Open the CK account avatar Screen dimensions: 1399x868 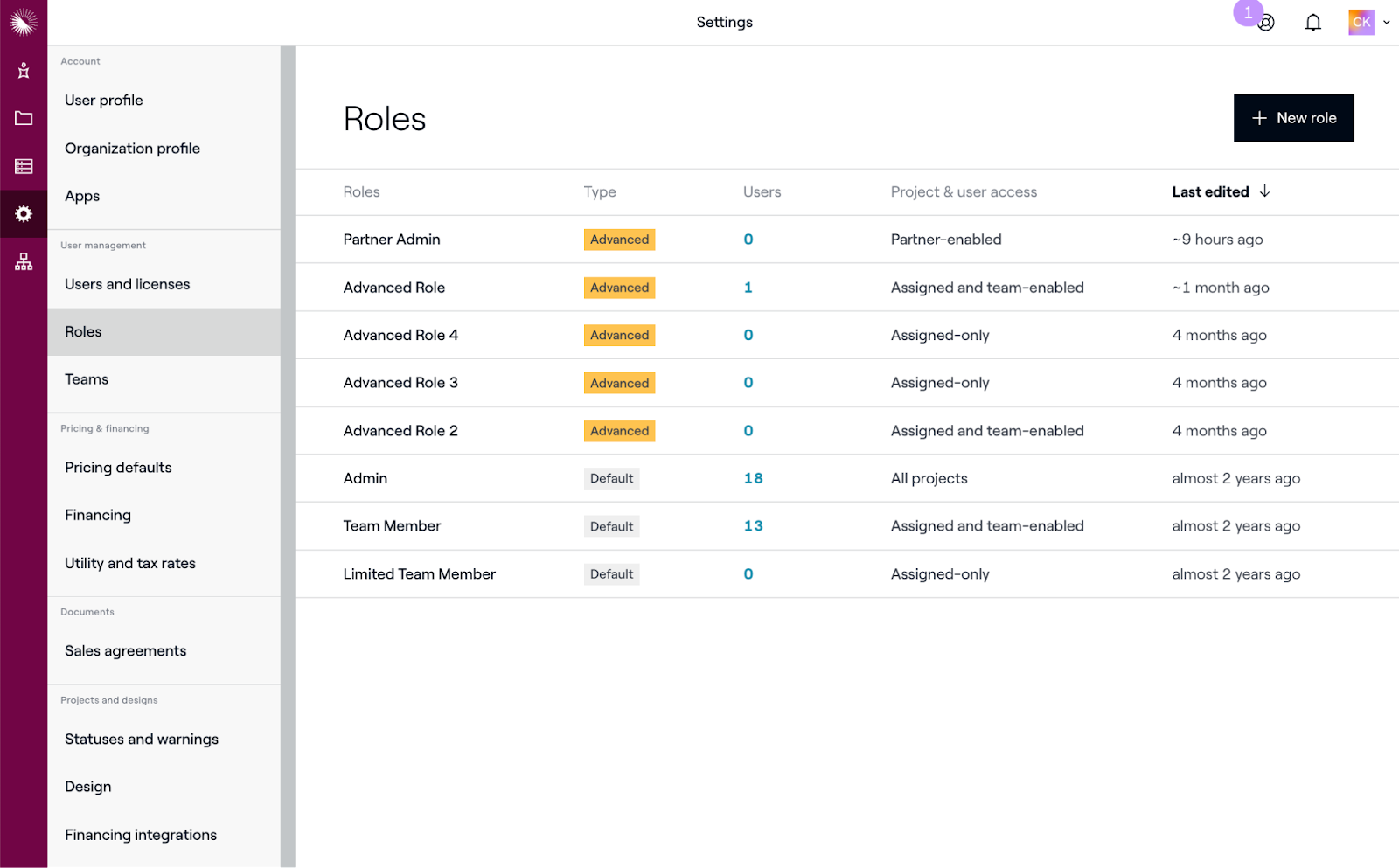coord(1360,21)
